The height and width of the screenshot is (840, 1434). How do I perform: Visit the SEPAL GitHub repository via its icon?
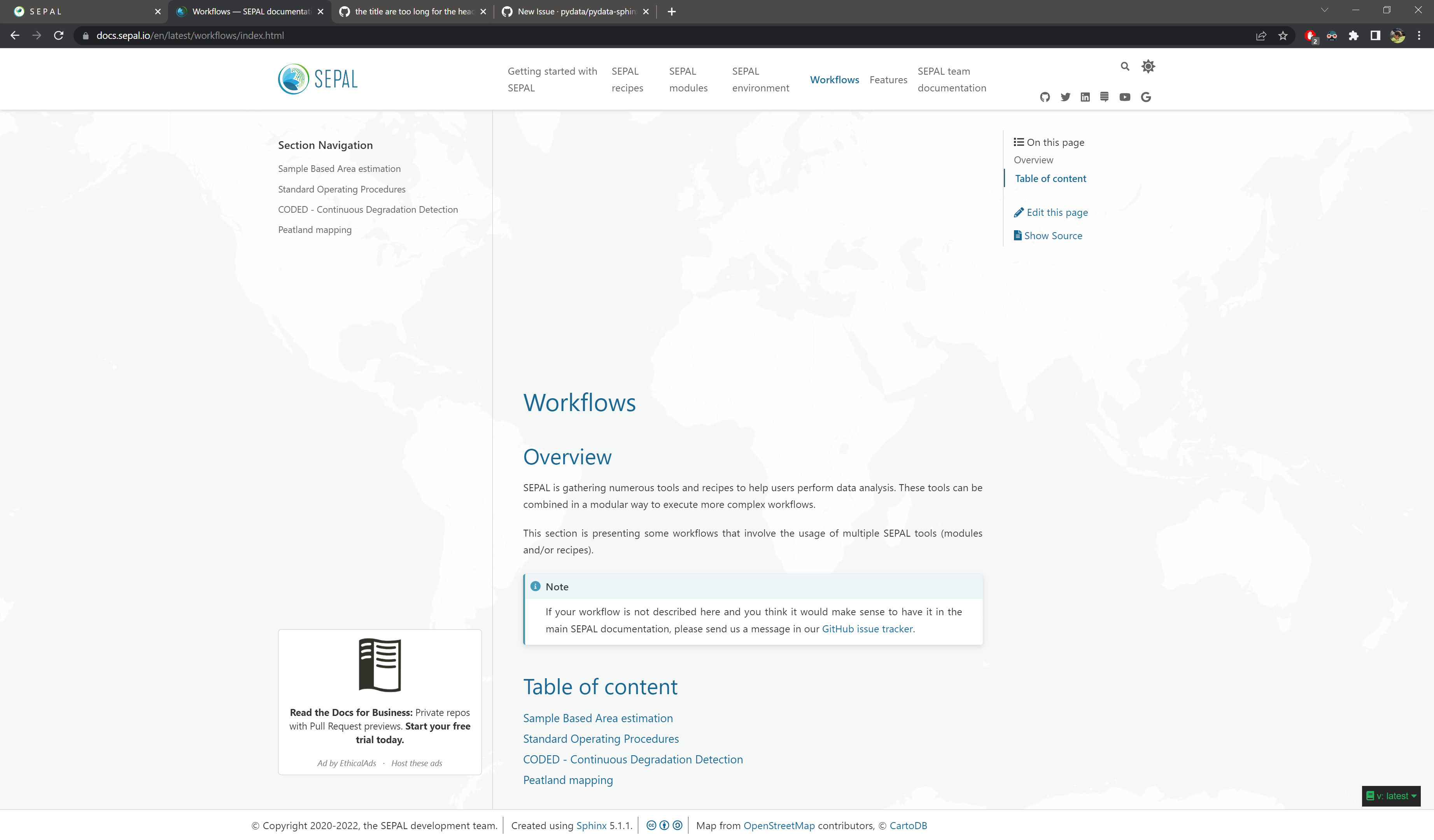1045,97
